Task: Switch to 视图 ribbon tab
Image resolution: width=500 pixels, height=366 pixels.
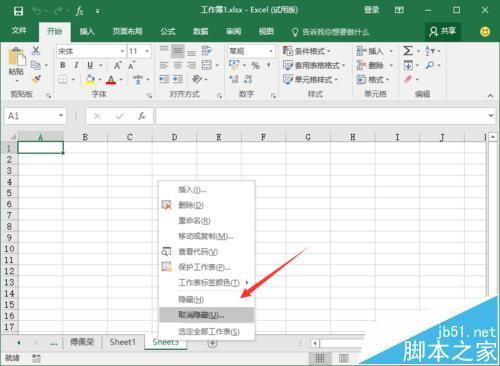Action: [266, 32]
